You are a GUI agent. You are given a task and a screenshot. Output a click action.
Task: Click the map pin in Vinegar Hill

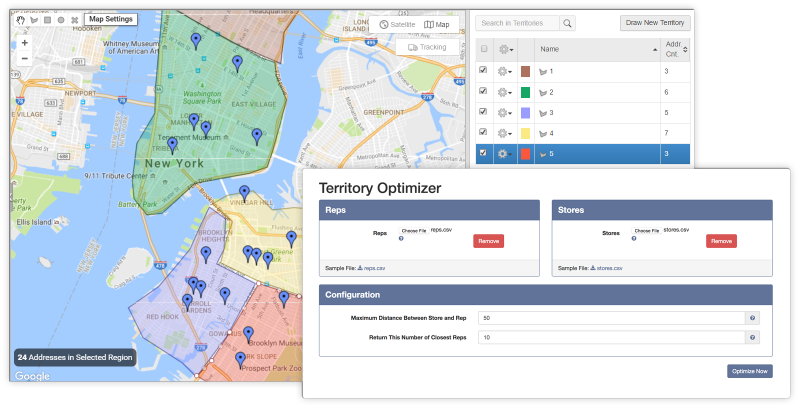click(244, 193)
